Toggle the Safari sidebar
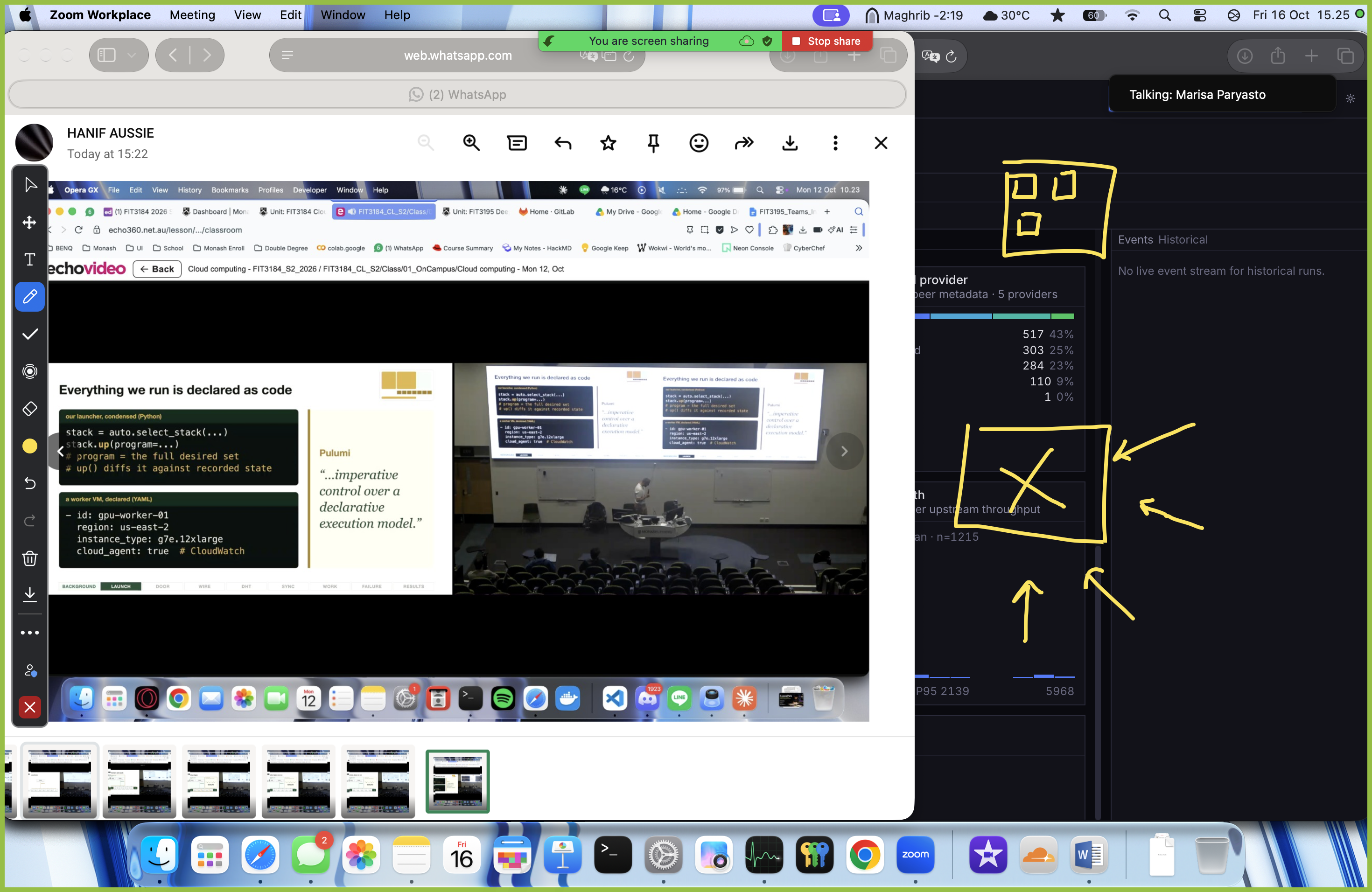This screenshot has height=892, width=1372. (x=107, y=56)
